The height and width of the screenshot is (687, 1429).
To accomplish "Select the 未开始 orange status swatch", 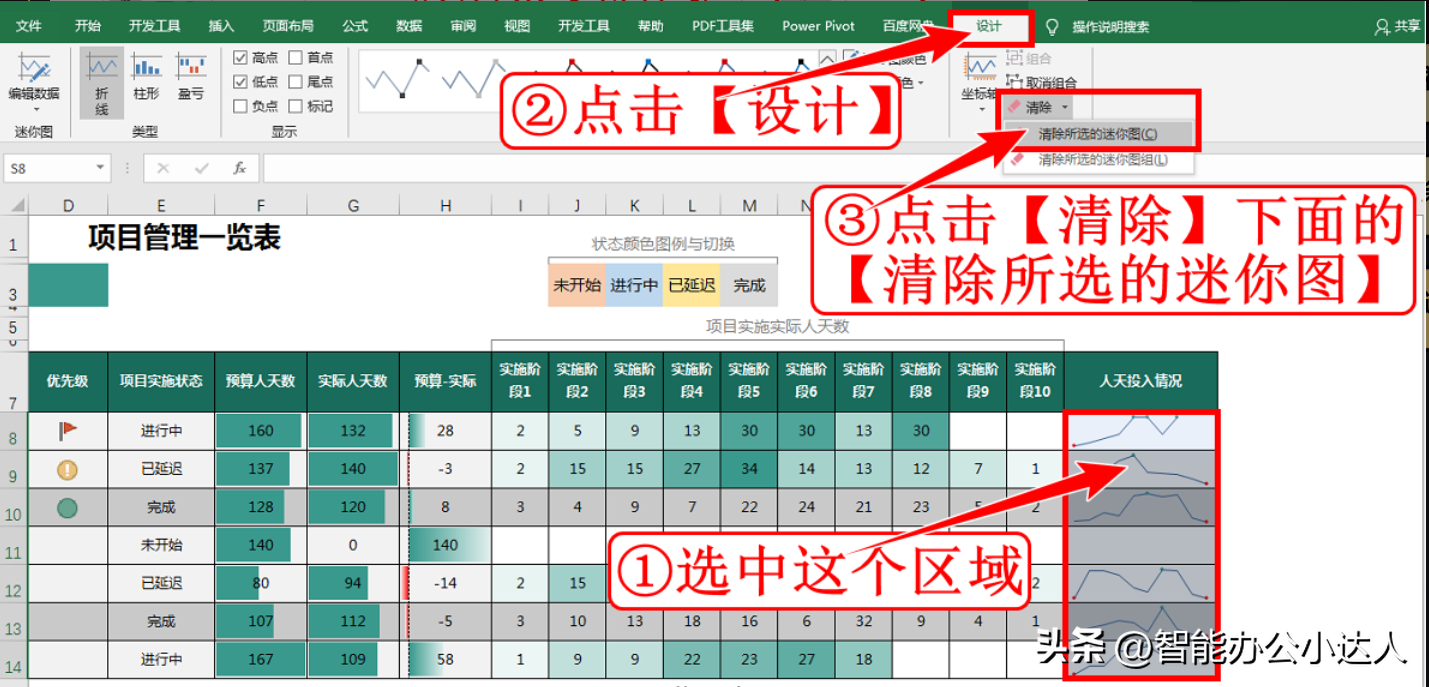I will pos(577,285).
